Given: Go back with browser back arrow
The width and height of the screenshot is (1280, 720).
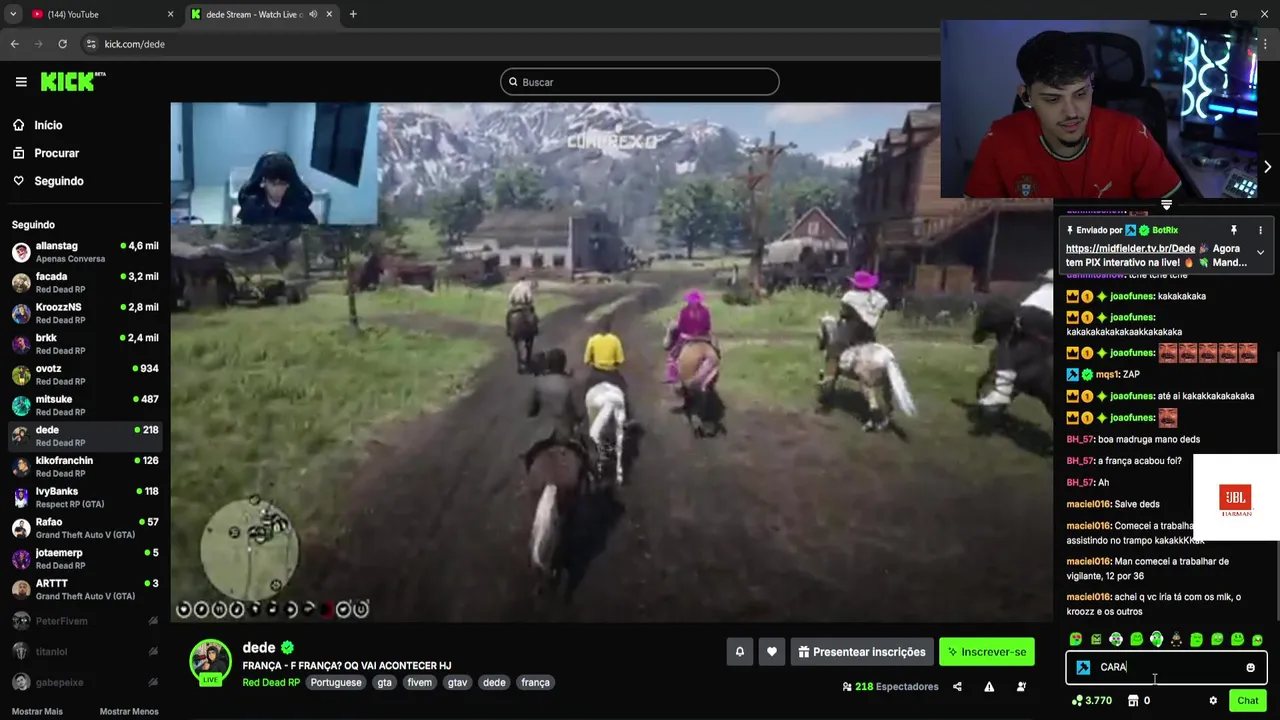Looking at the screenshot, I should 14,44.
